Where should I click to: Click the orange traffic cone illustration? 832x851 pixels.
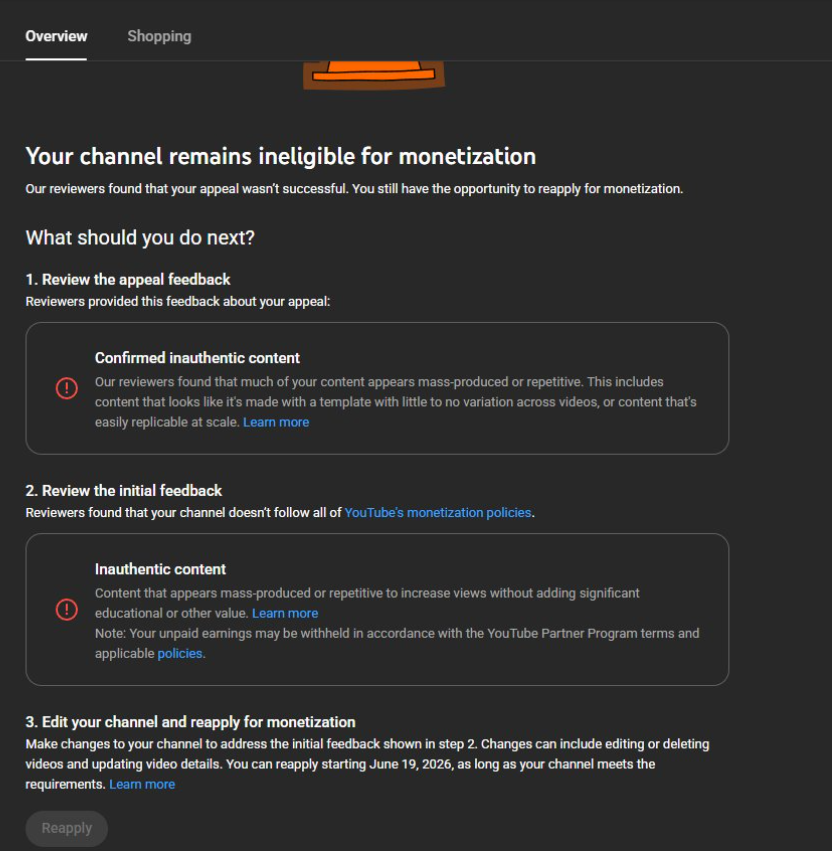(374, 74)
